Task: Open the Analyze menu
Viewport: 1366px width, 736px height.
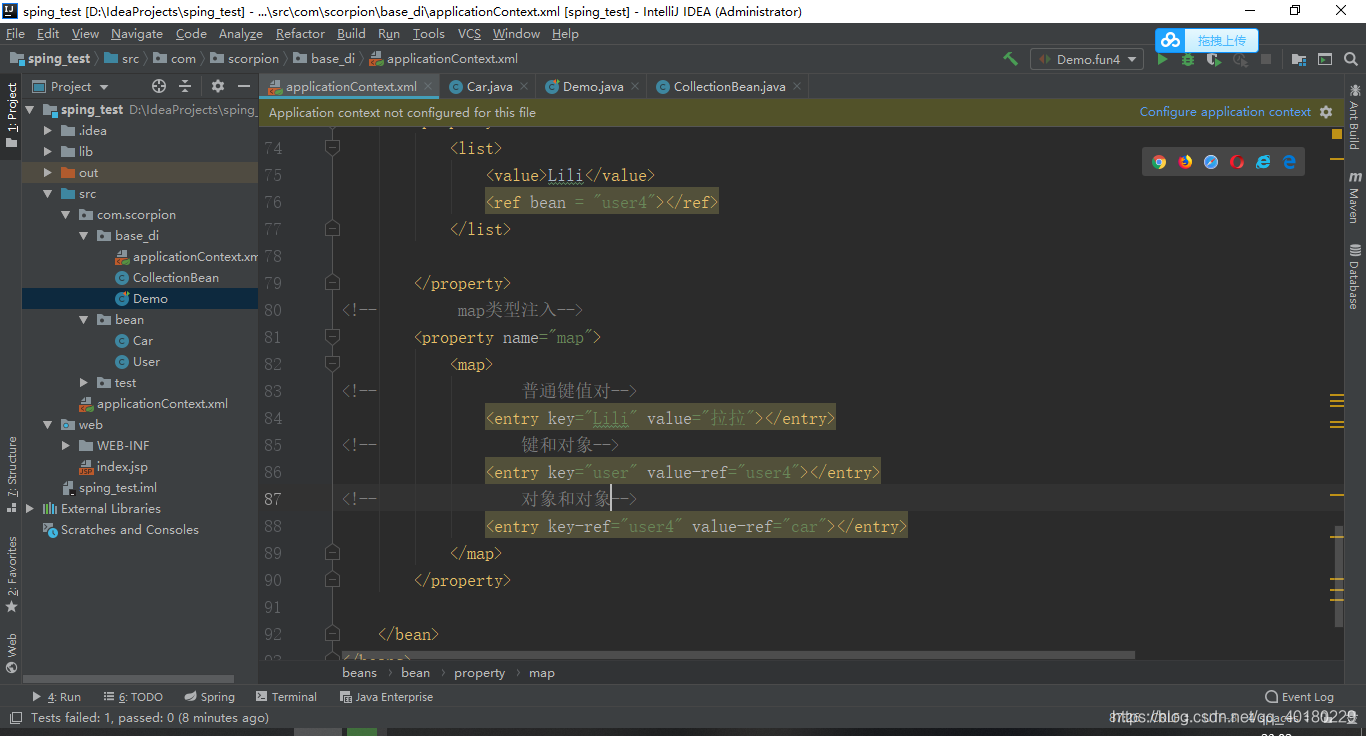Action: point(241,33)
